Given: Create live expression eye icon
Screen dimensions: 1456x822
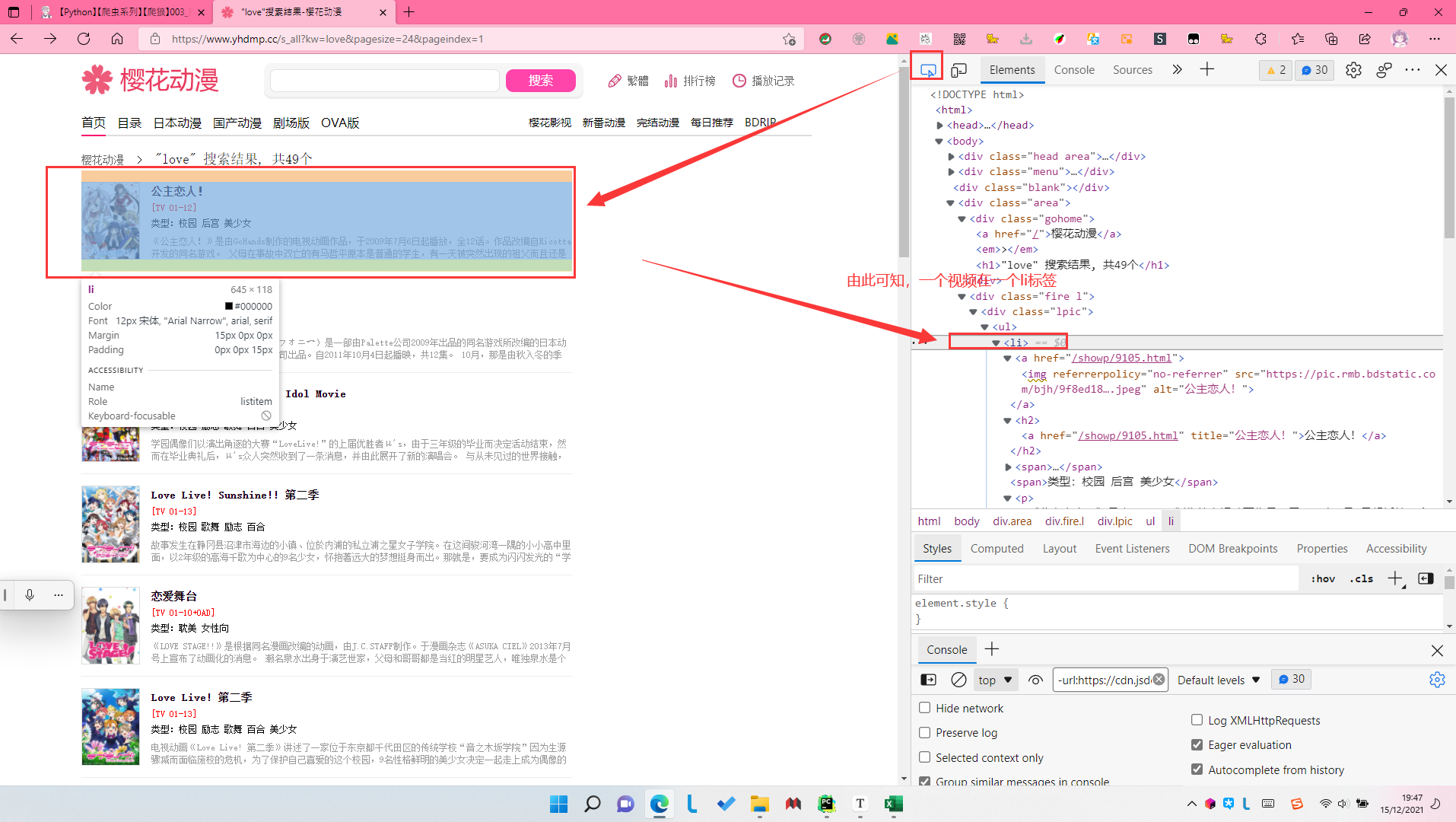Looking at the screenshot, I should [x=1035, y=680].
